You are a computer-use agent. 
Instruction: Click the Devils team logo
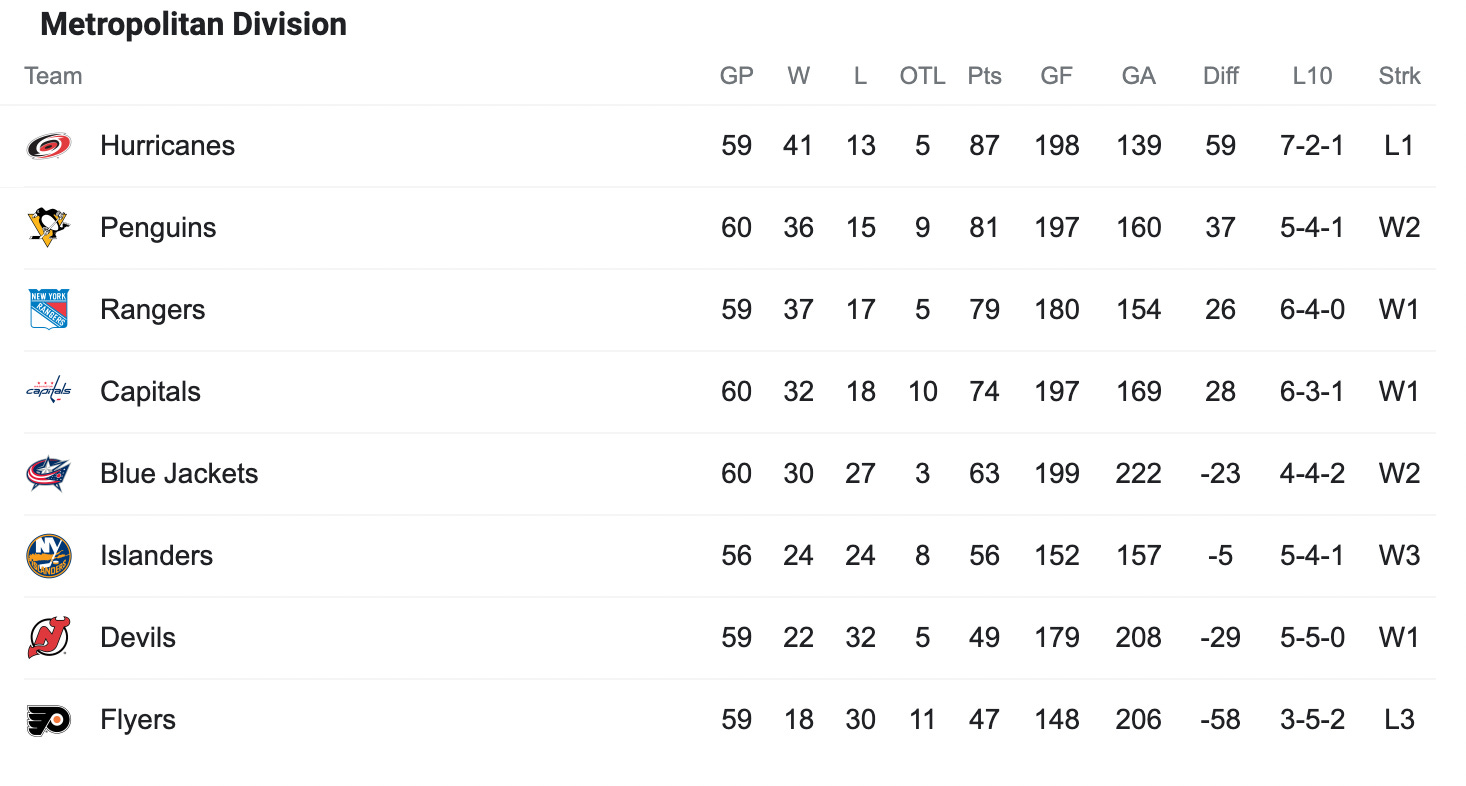48,638
